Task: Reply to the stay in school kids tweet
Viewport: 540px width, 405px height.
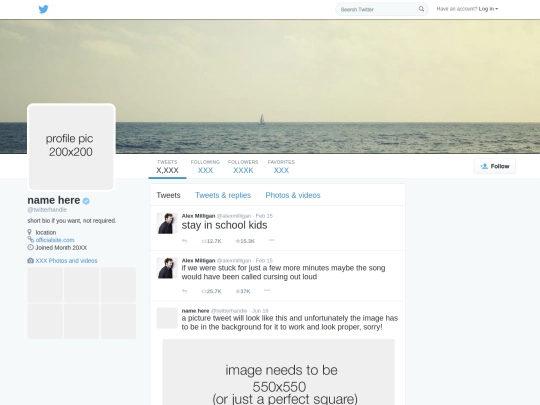Action: click(x=185, y=241)
